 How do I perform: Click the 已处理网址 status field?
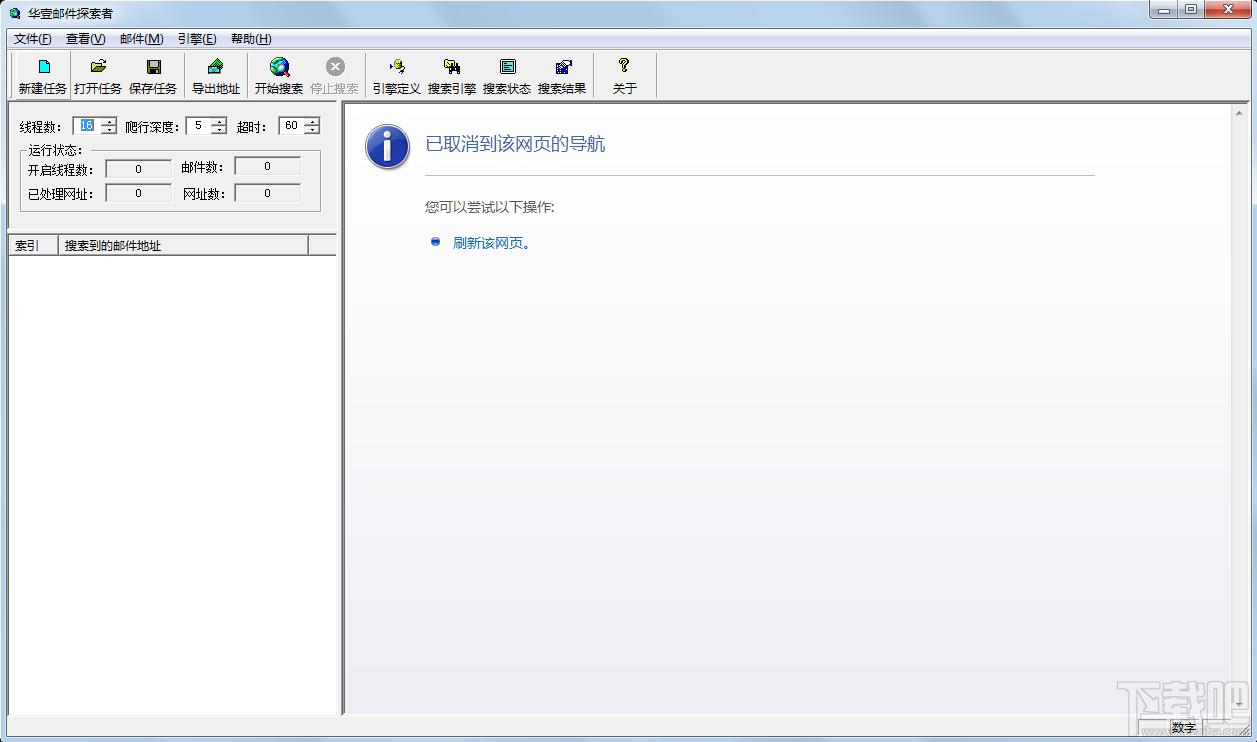click(x=139, y=193)
